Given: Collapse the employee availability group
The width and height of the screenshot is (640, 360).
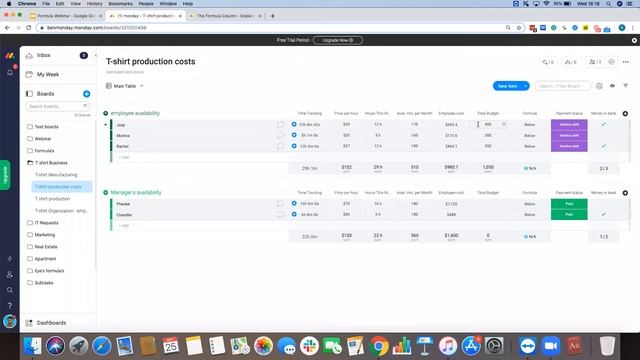Looking at the screenshot, I should 106,113.
